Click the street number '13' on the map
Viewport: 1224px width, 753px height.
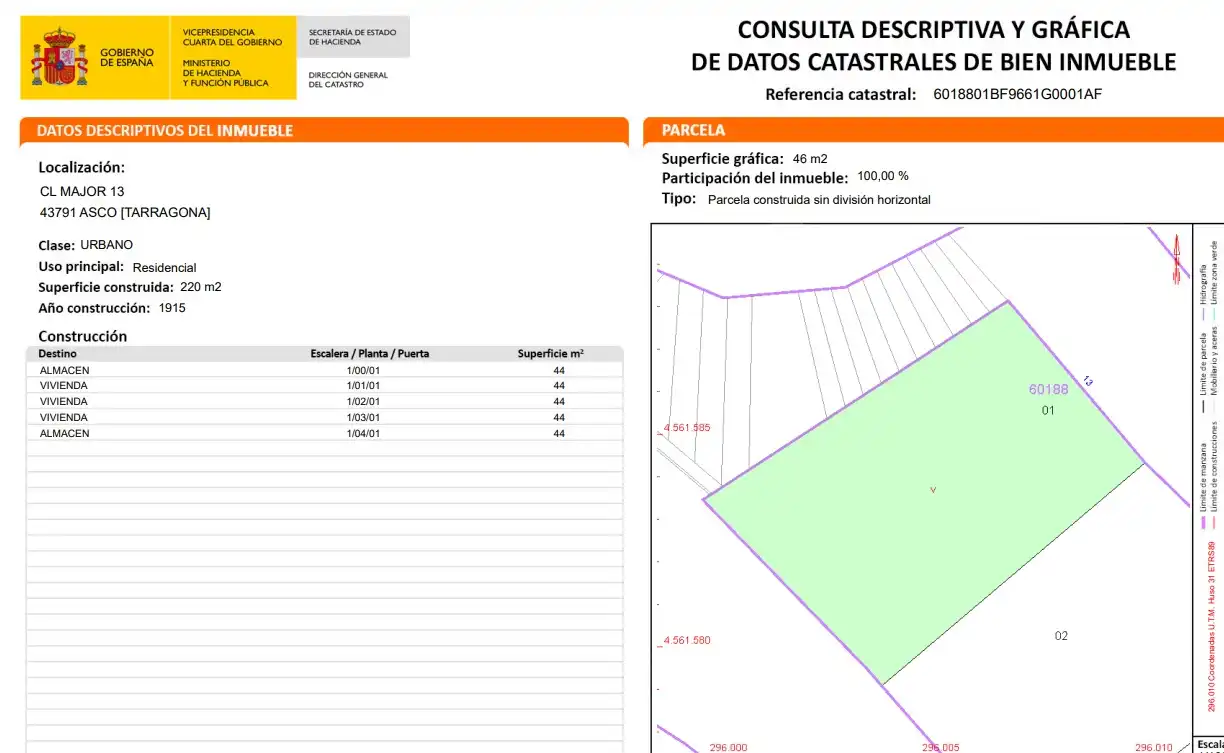click(1088, 381)
